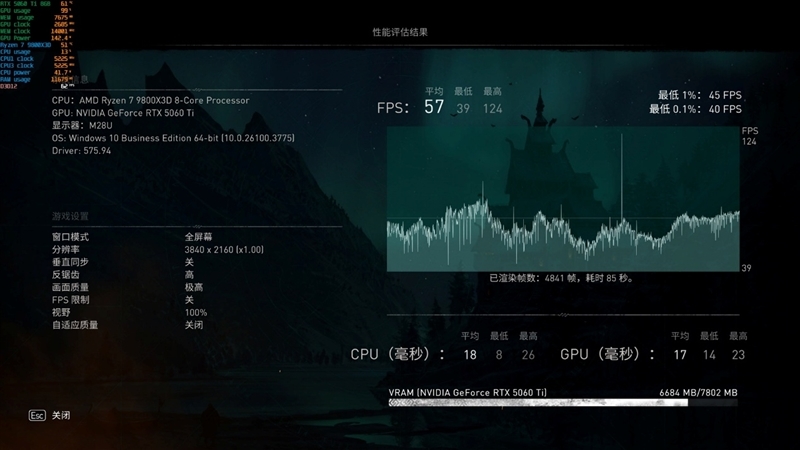Click the 已渲染帧数: 4841 帧 summary line
800x450 pixels.
[x=562, y=278]
